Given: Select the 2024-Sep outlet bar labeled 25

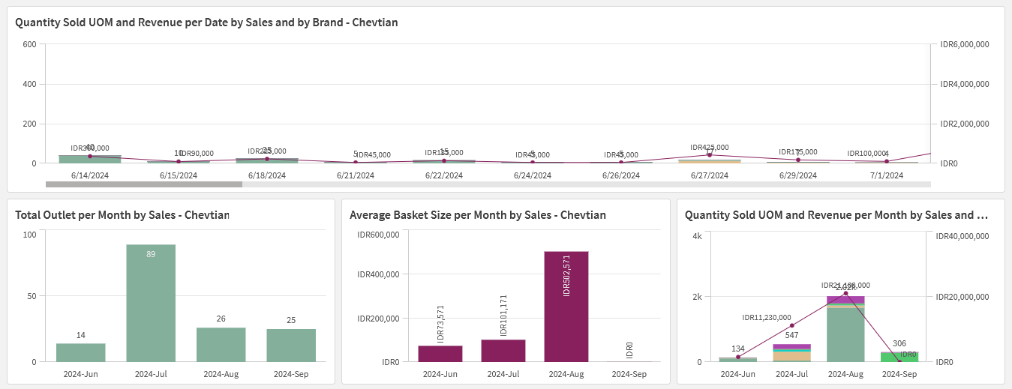Looking at the screenshot, I should 291,345.
